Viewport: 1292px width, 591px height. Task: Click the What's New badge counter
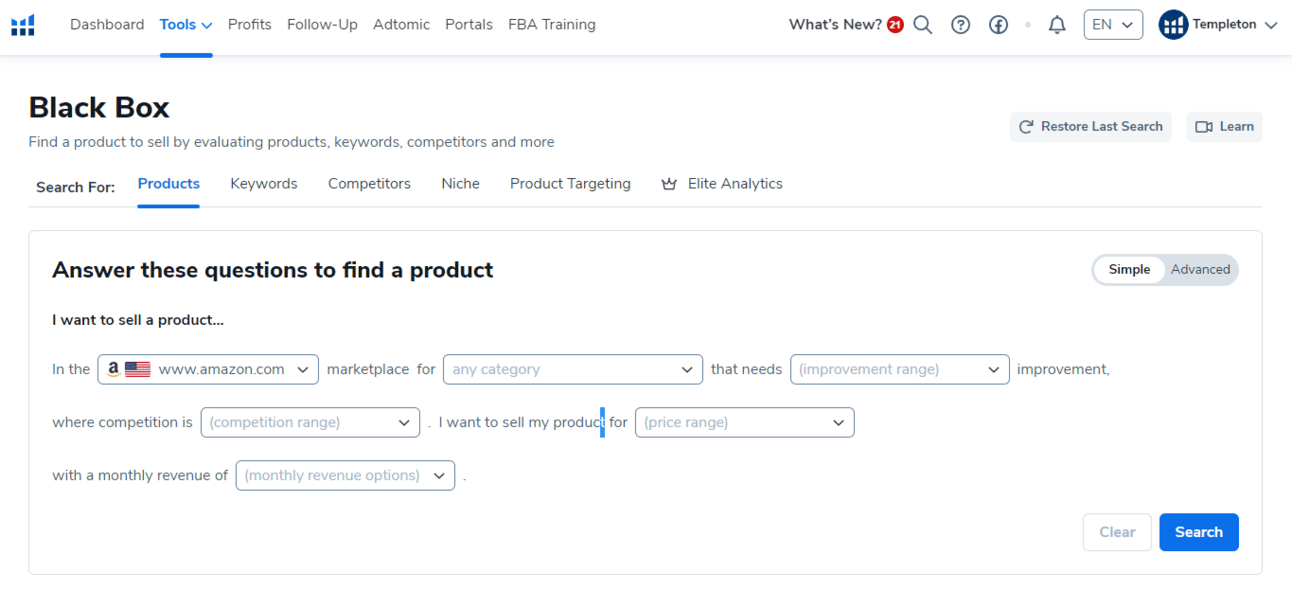pyautogui.click(x=895, y=25)
